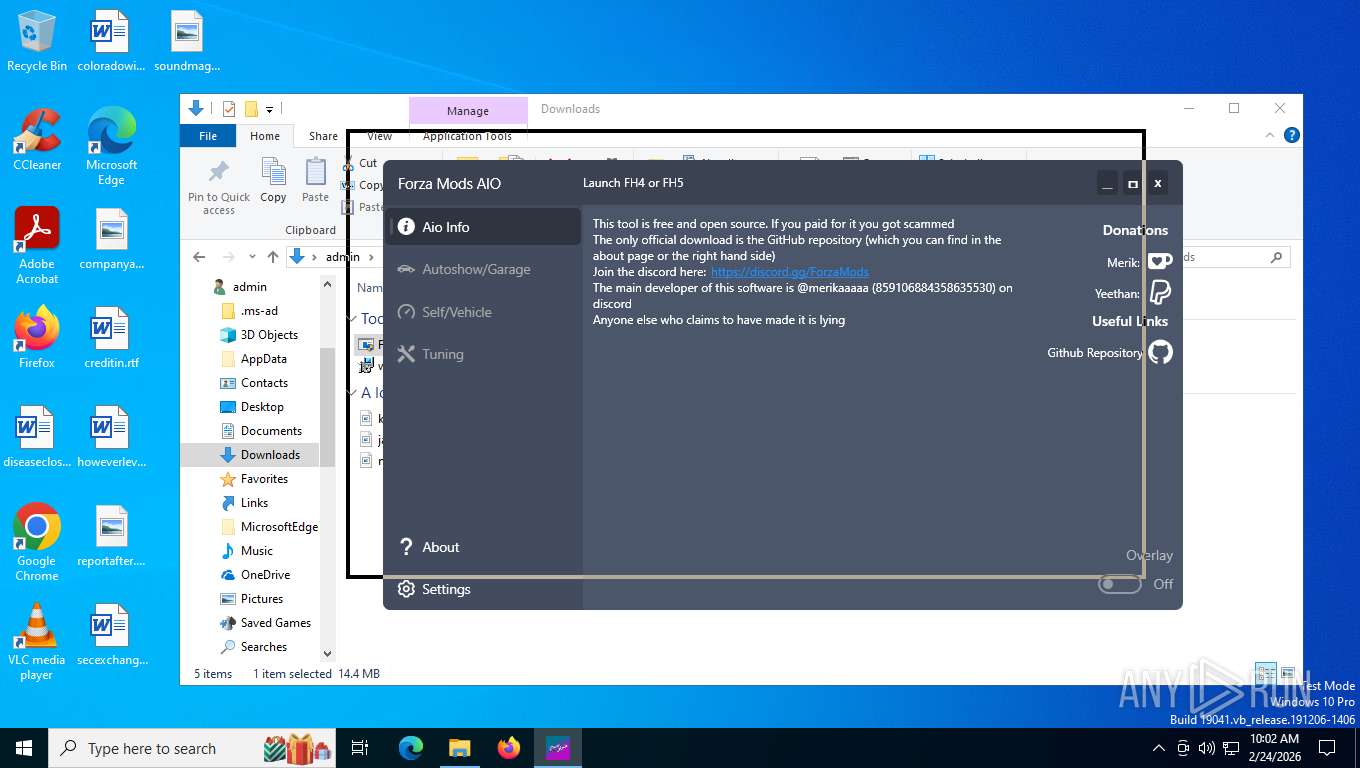Select the creditin.rtf desktop file
The width and height of the screenshot is (1360, 768).
pos(111,339)
